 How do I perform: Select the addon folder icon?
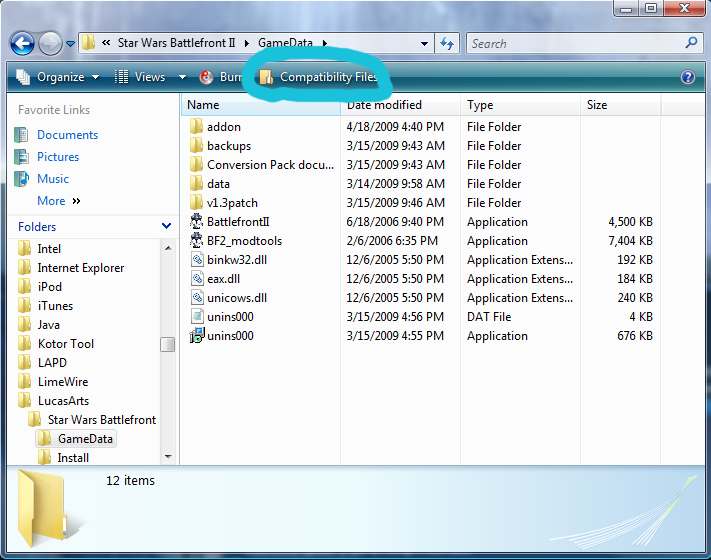(196, 126)
